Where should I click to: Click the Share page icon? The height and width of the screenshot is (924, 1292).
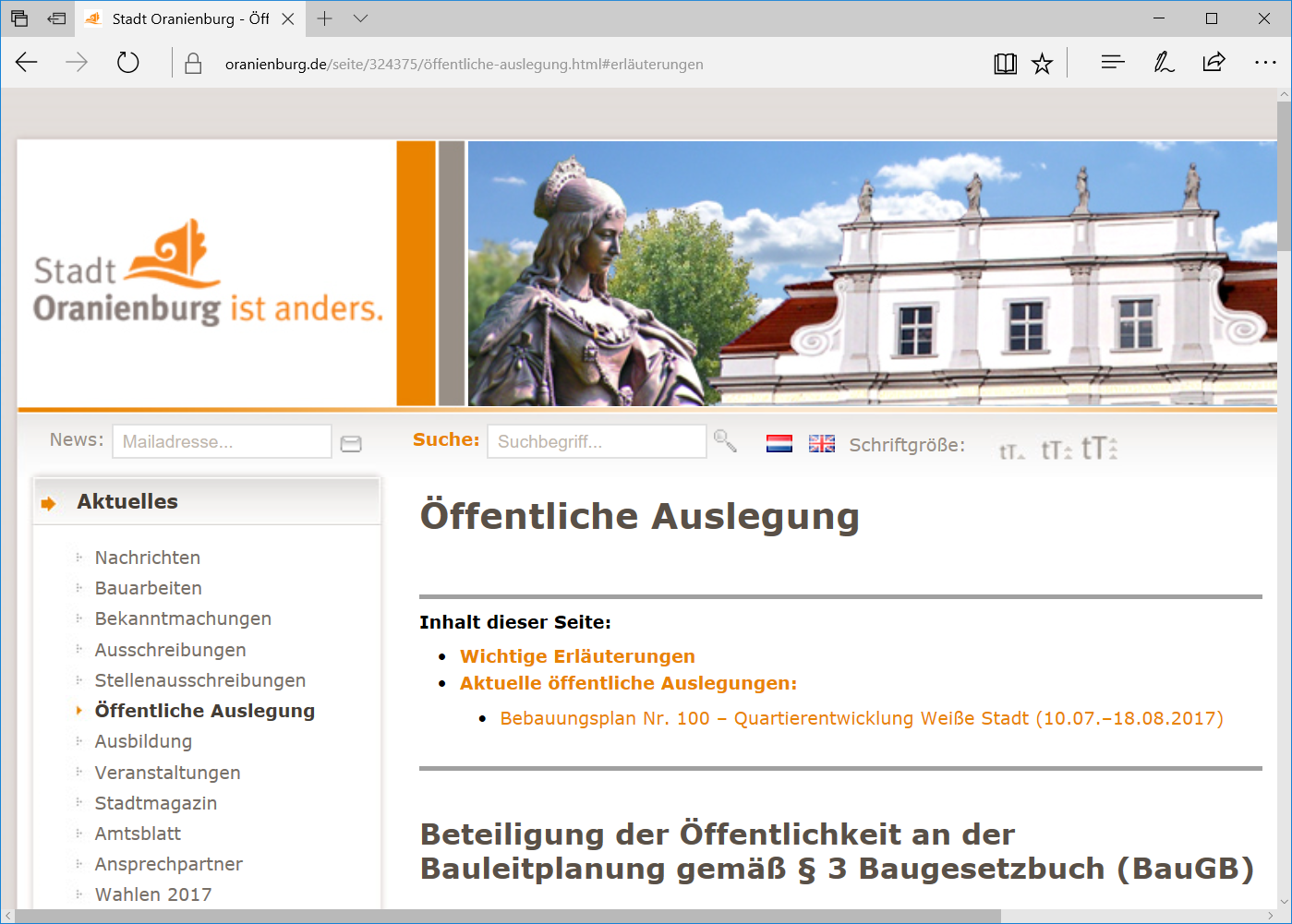pos(1214,63)
